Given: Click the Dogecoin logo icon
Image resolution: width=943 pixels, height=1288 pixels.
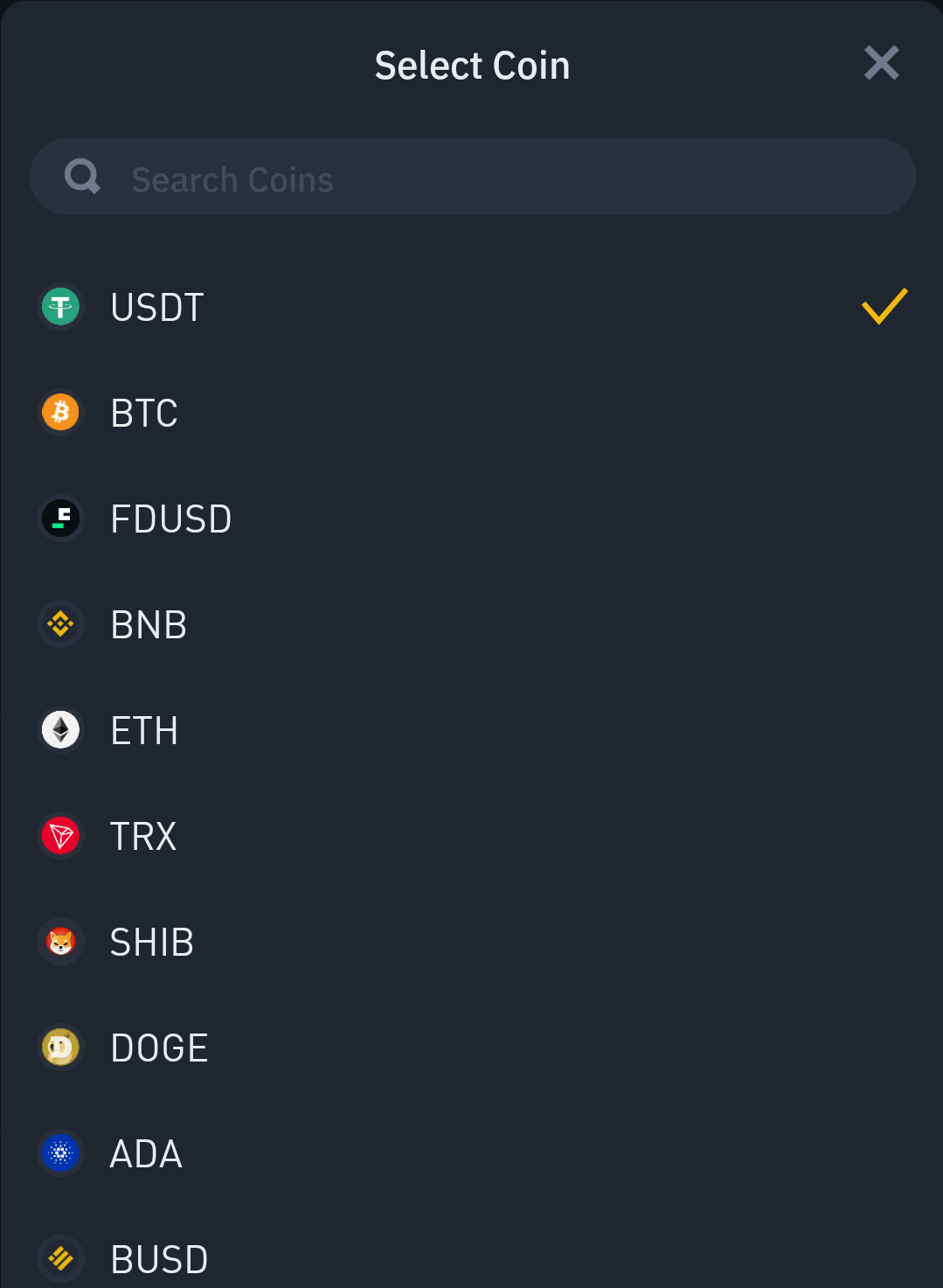Looking at the screenshot, I should click(60, 1048).
